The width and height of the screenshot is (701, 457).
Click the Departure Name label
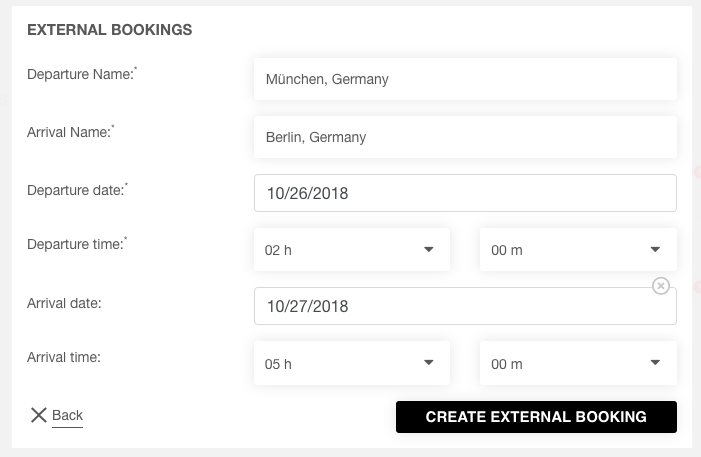pyautogui.click(x=82, y=74)
